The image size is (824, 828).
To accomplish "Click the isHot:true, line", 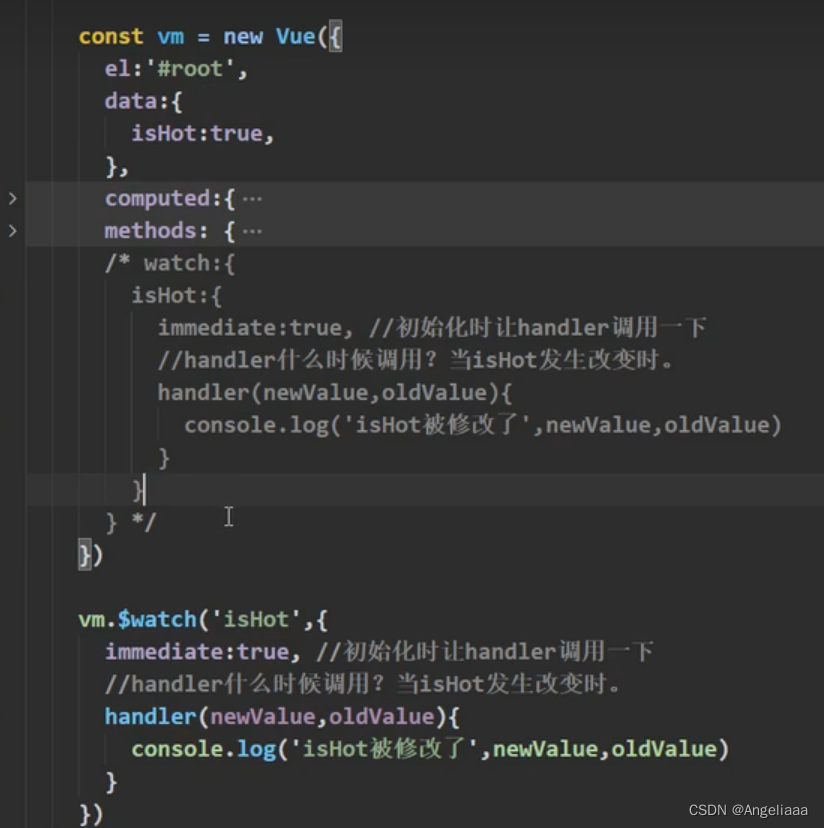I will (202, 133).
